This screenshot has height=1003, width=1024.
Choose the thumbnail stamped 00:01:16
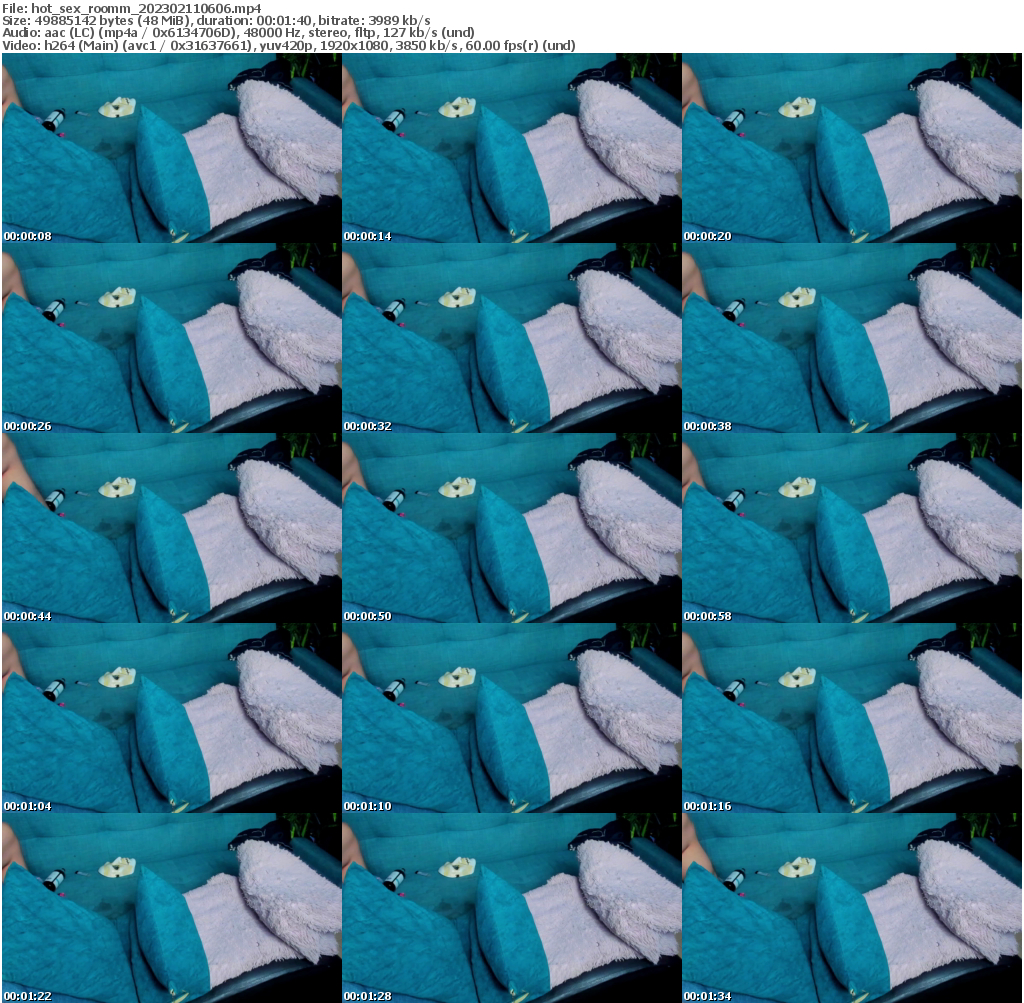[851, 718]
